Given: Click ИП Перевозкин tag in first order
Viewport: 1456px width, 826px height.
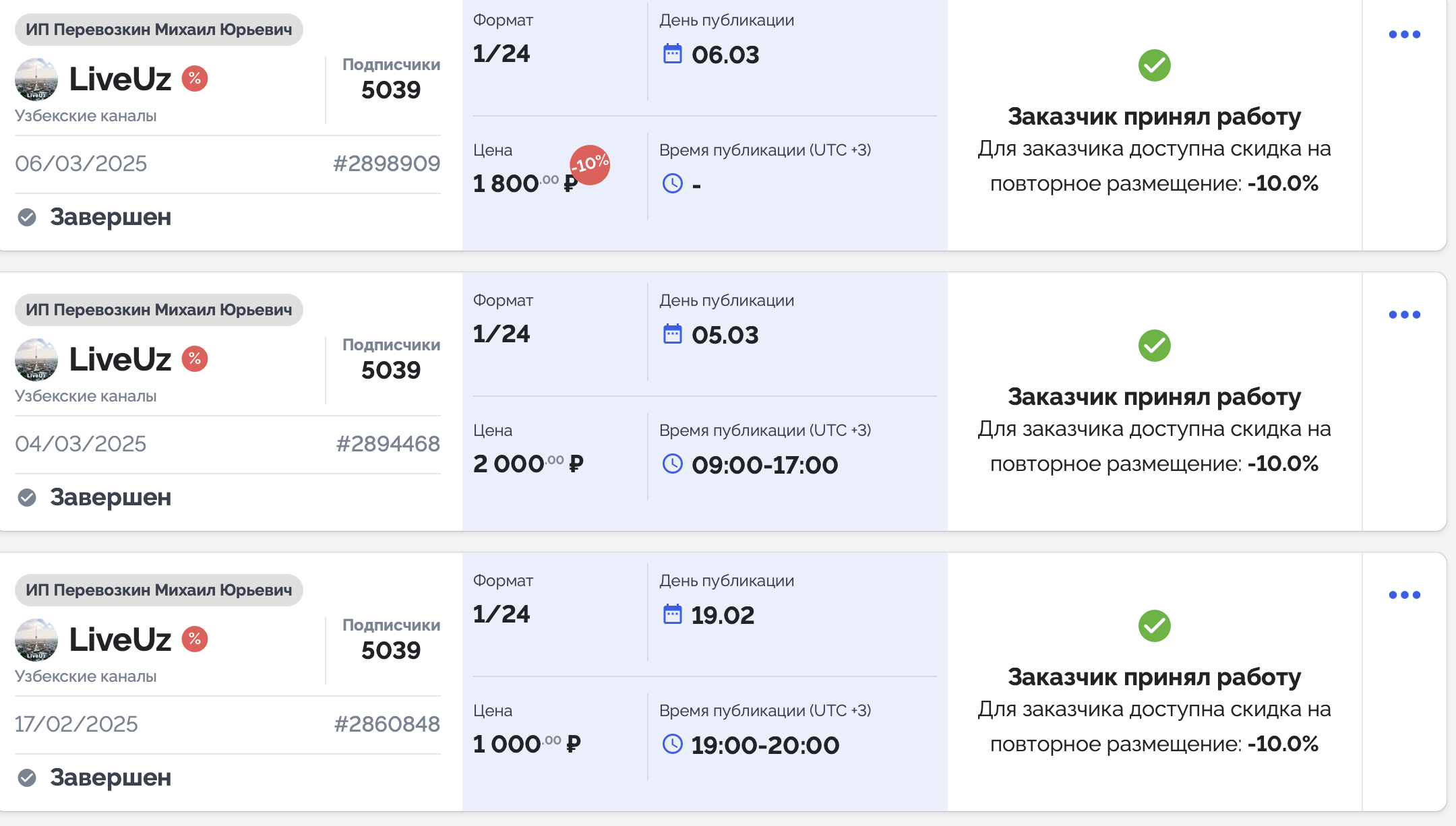Looking at the screenshot, I should click(158, 30).
